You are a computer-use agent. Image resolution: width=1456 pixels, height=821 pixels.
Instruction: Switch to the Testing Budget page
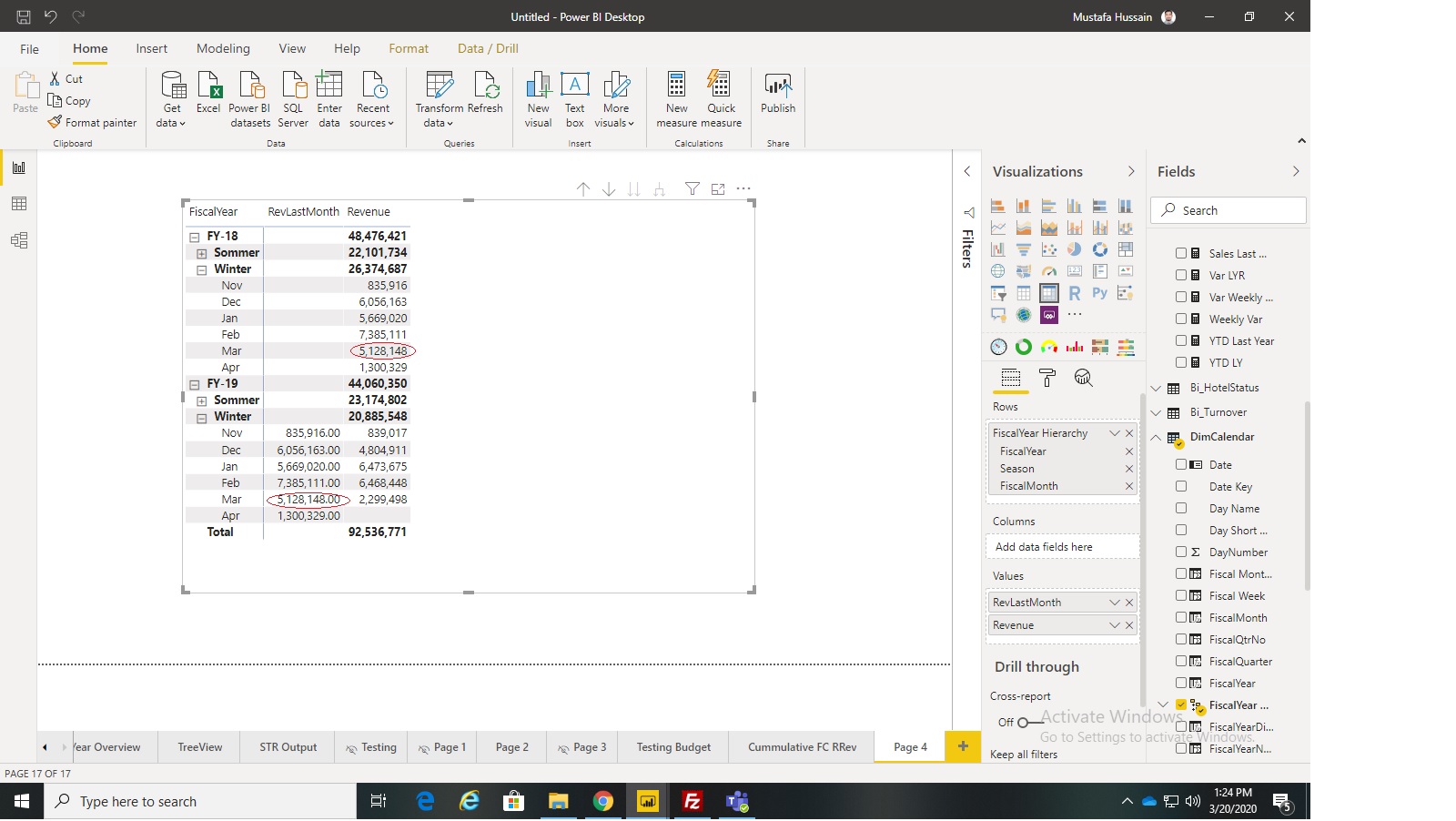click(x=673, y=747)
